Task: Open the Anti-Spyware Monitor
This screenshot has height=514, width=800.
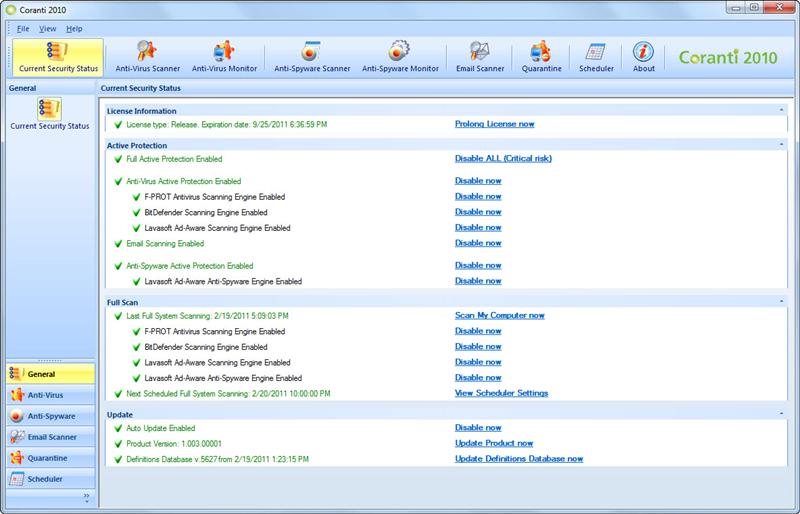Action: click(x=400, y=57)
